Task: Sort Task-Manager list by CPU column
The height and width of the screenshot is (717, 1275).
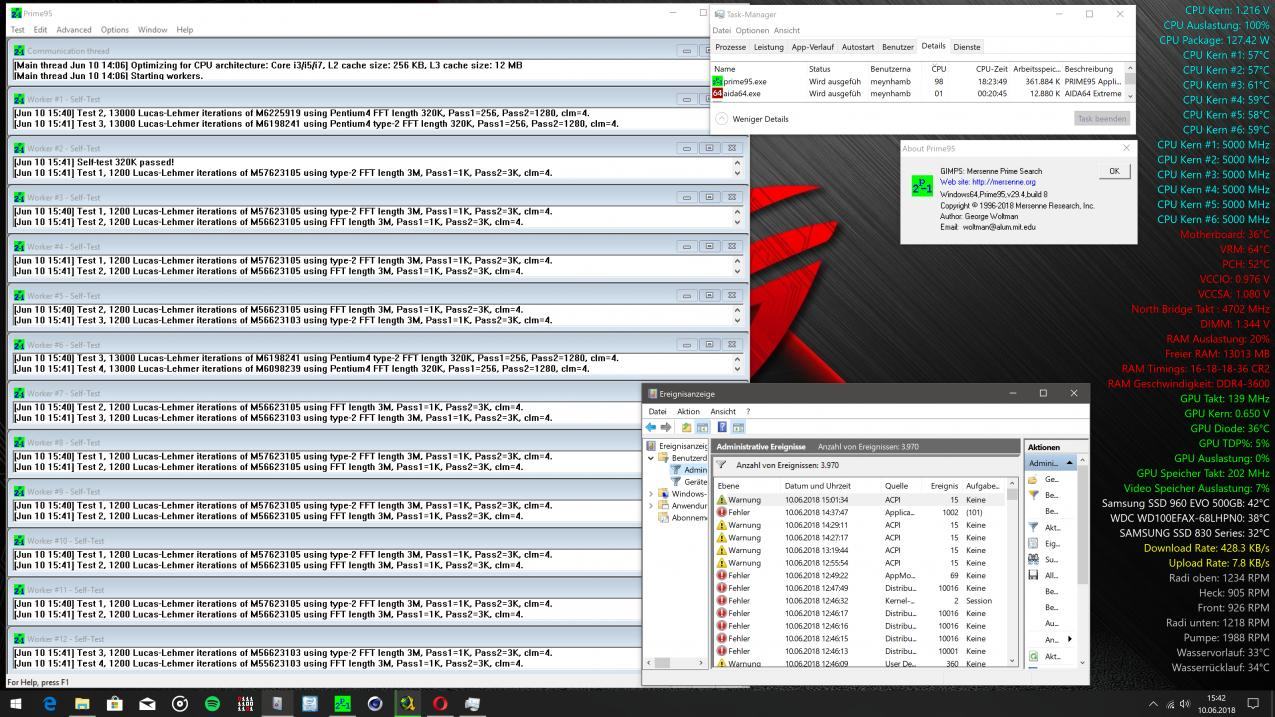Action: click(938, 69)
